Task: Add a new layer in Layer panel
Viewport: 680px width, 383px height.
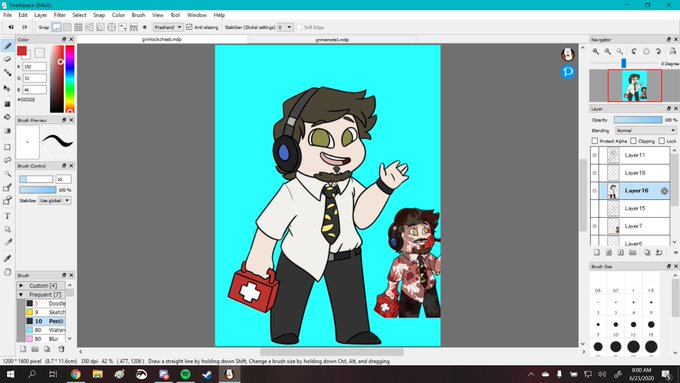Action: point(597,252)
